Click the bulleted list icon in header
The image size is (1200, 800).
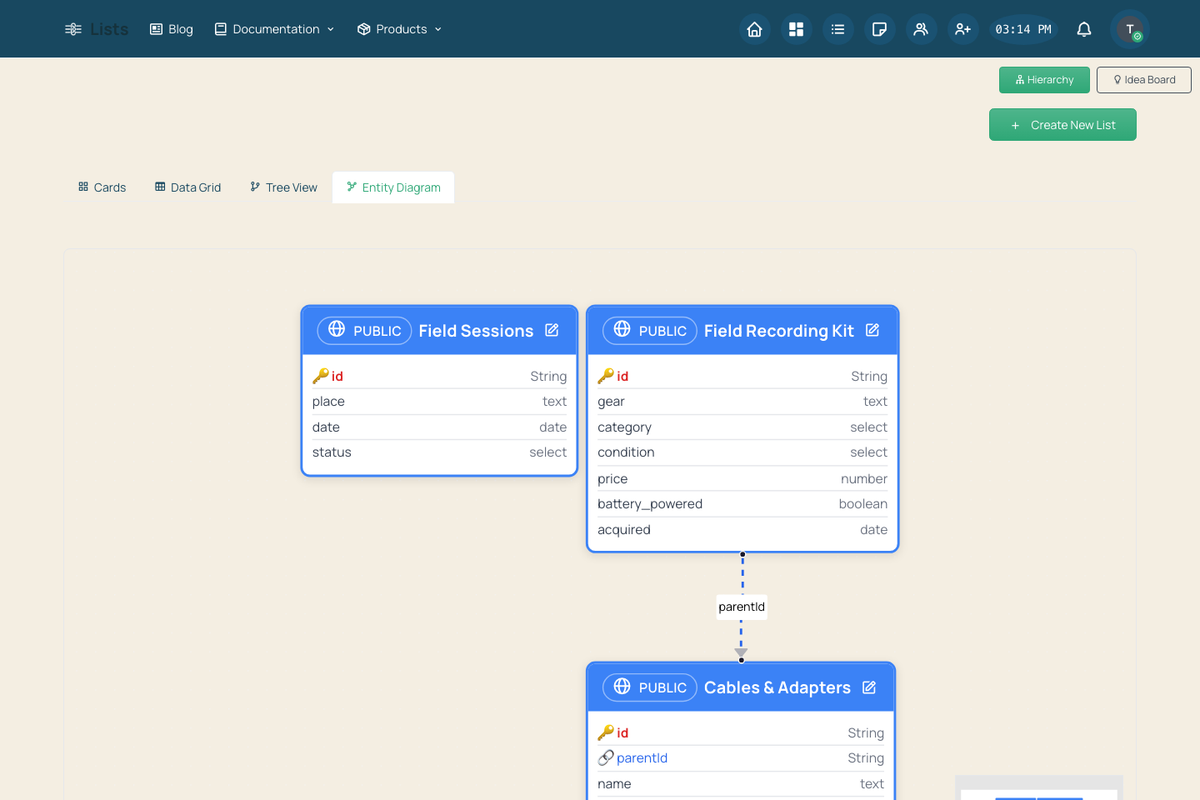tap(838, 29)
